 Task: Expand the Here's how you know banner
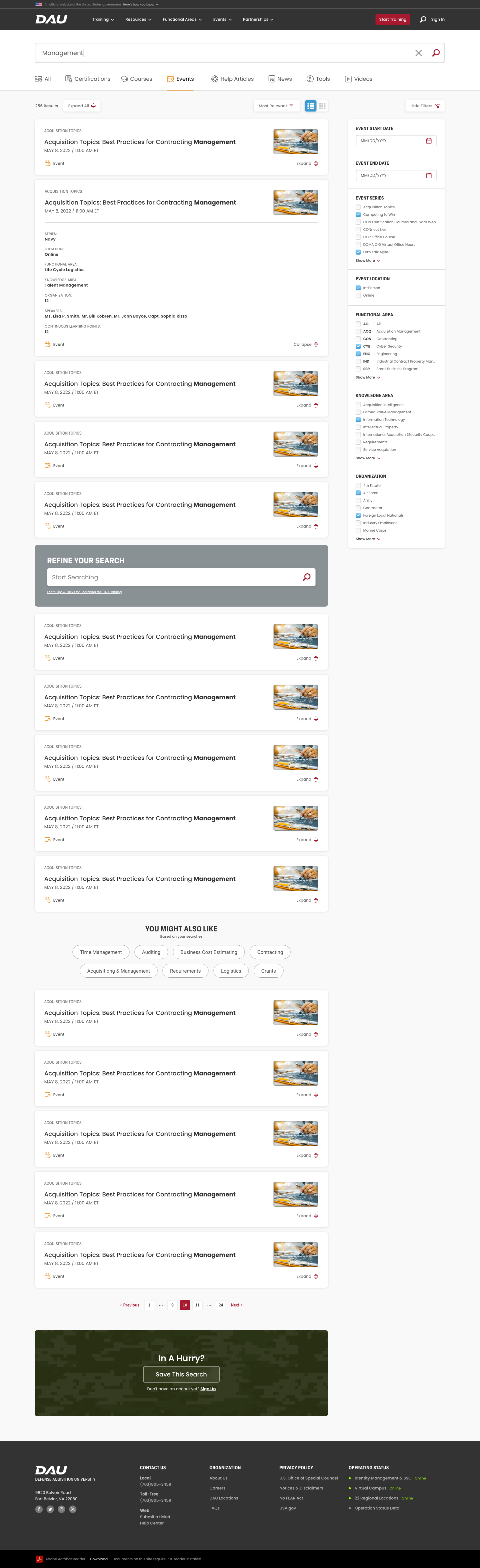click(140, 4)
